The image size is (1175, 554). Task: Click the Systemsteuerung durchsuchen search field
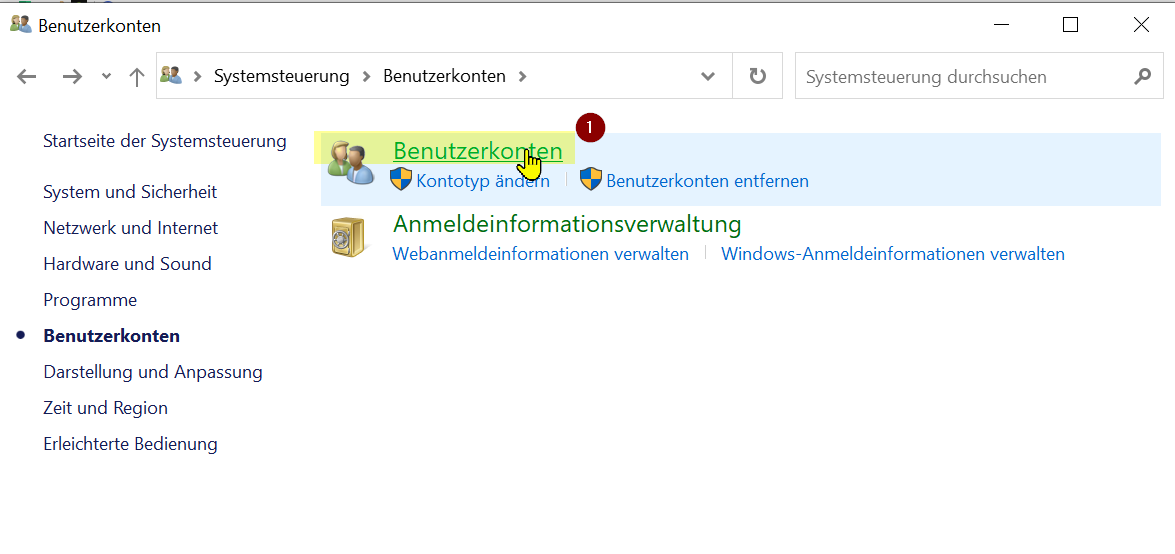(x=960, y=77)
